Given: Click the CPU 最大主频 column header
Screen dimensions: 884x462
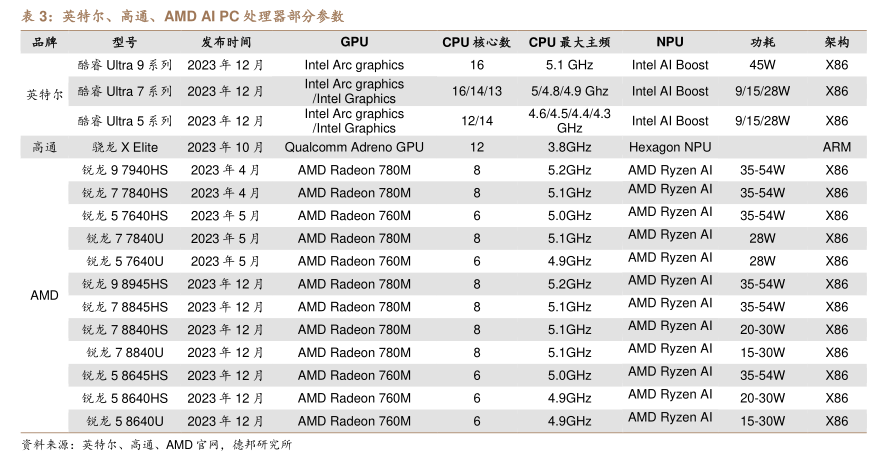Looking at the screenshot, I should [x=569, y=42].
